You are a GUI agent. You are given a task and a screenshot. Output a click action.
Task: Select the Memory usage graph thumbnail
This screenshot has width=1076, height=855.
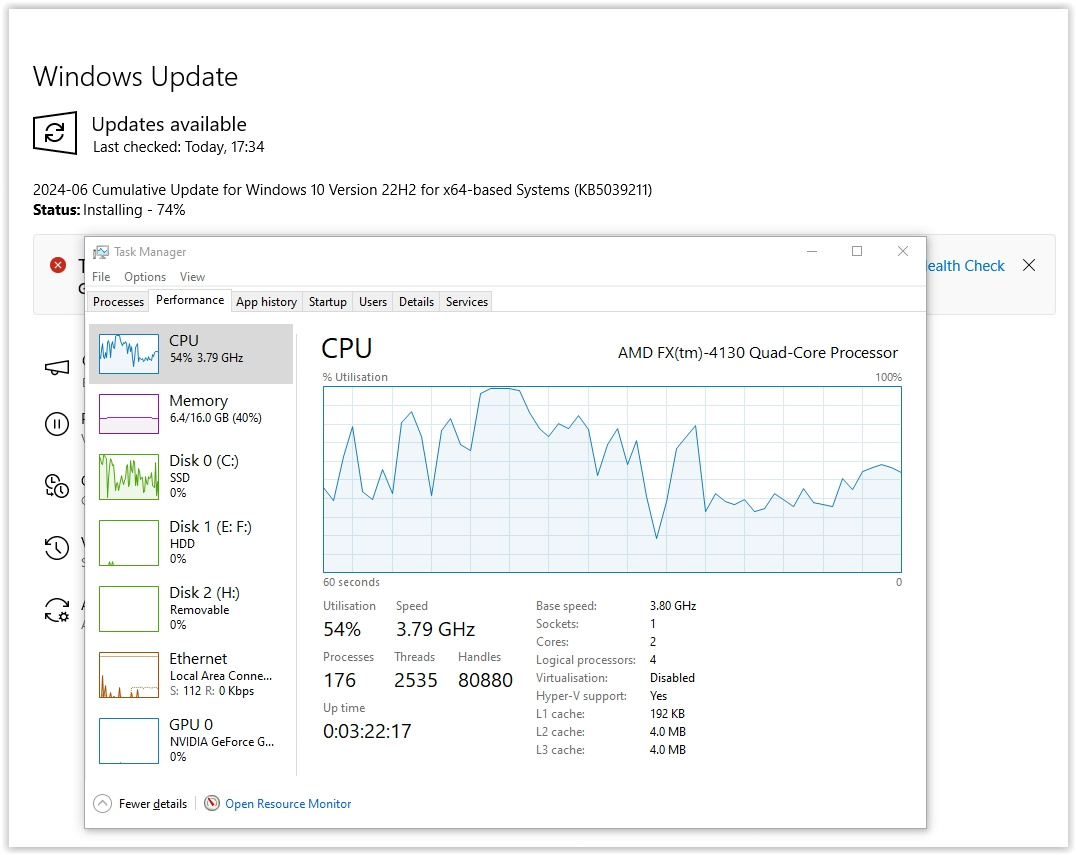tap(128, 414)
